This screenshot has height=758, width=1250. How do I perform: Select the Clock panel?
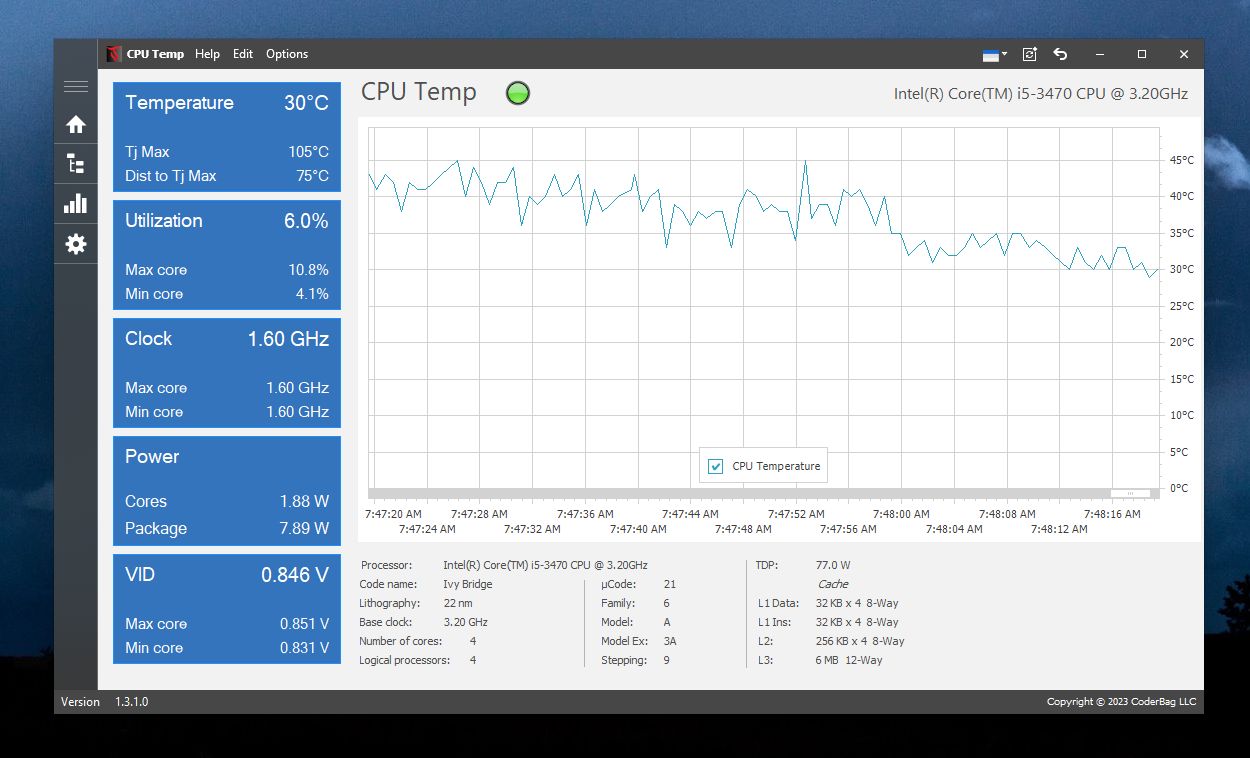point(227,373)
